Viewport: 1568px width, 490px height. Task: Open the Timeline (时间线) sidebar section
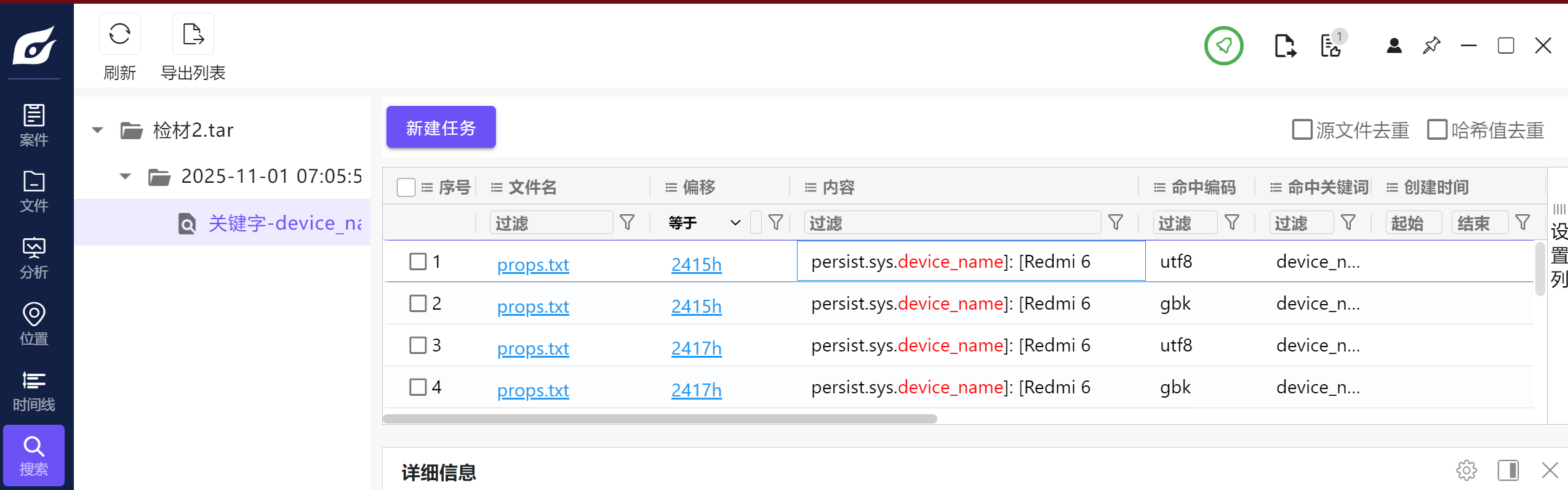coord(34,391)
